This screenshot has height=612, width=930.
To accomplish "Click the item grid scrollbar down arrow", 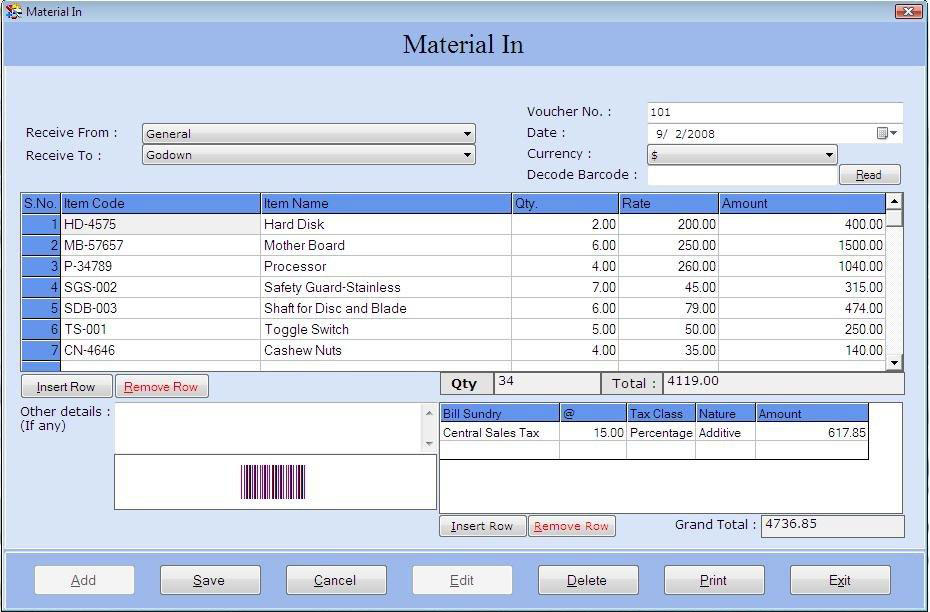I will [x=895, y=361].
